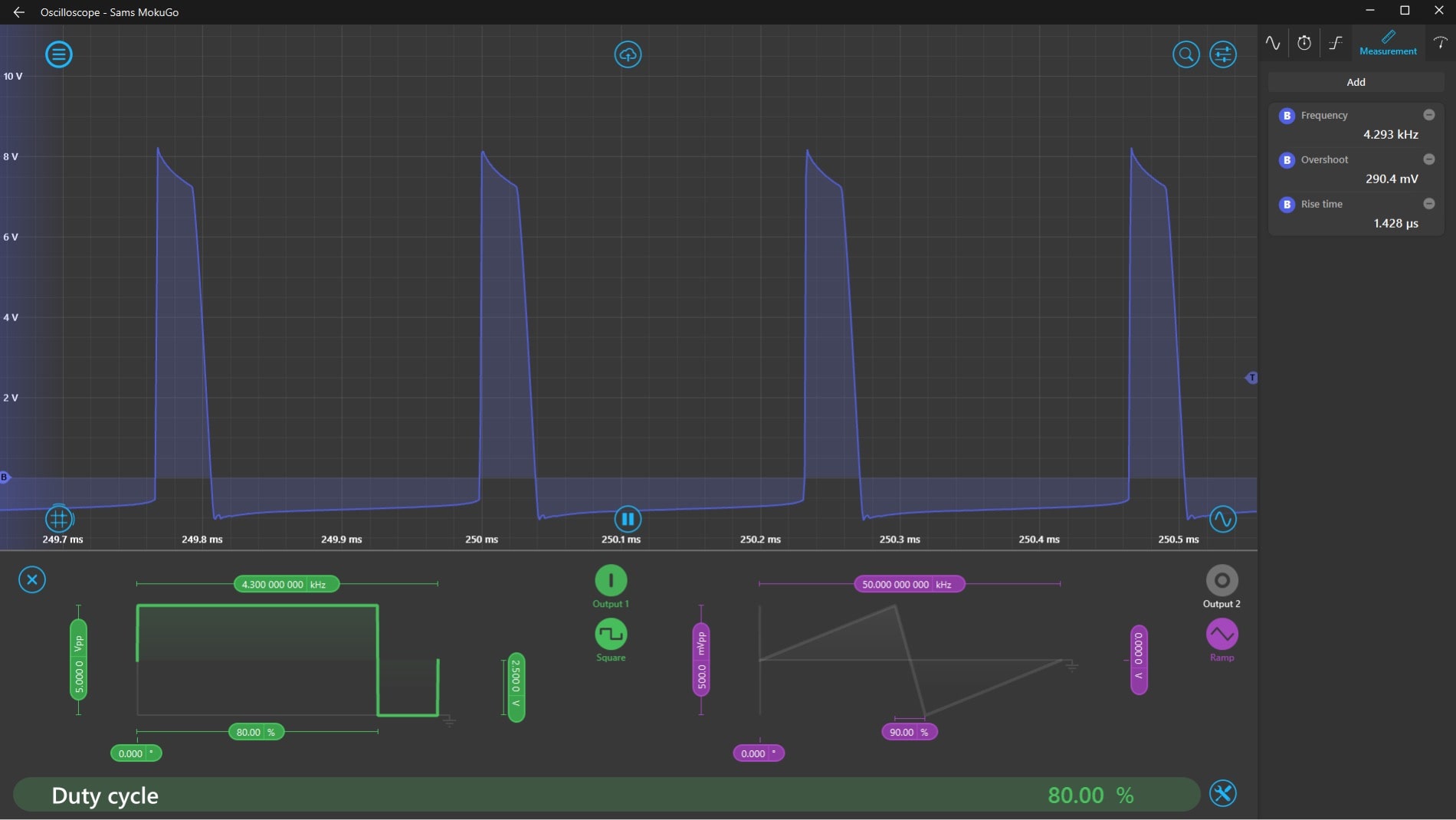Viewport: 1456px width, 820px height.
Task: Remove the Frequency measurement
Action: pyautogui.click(x=1428, y=115)
